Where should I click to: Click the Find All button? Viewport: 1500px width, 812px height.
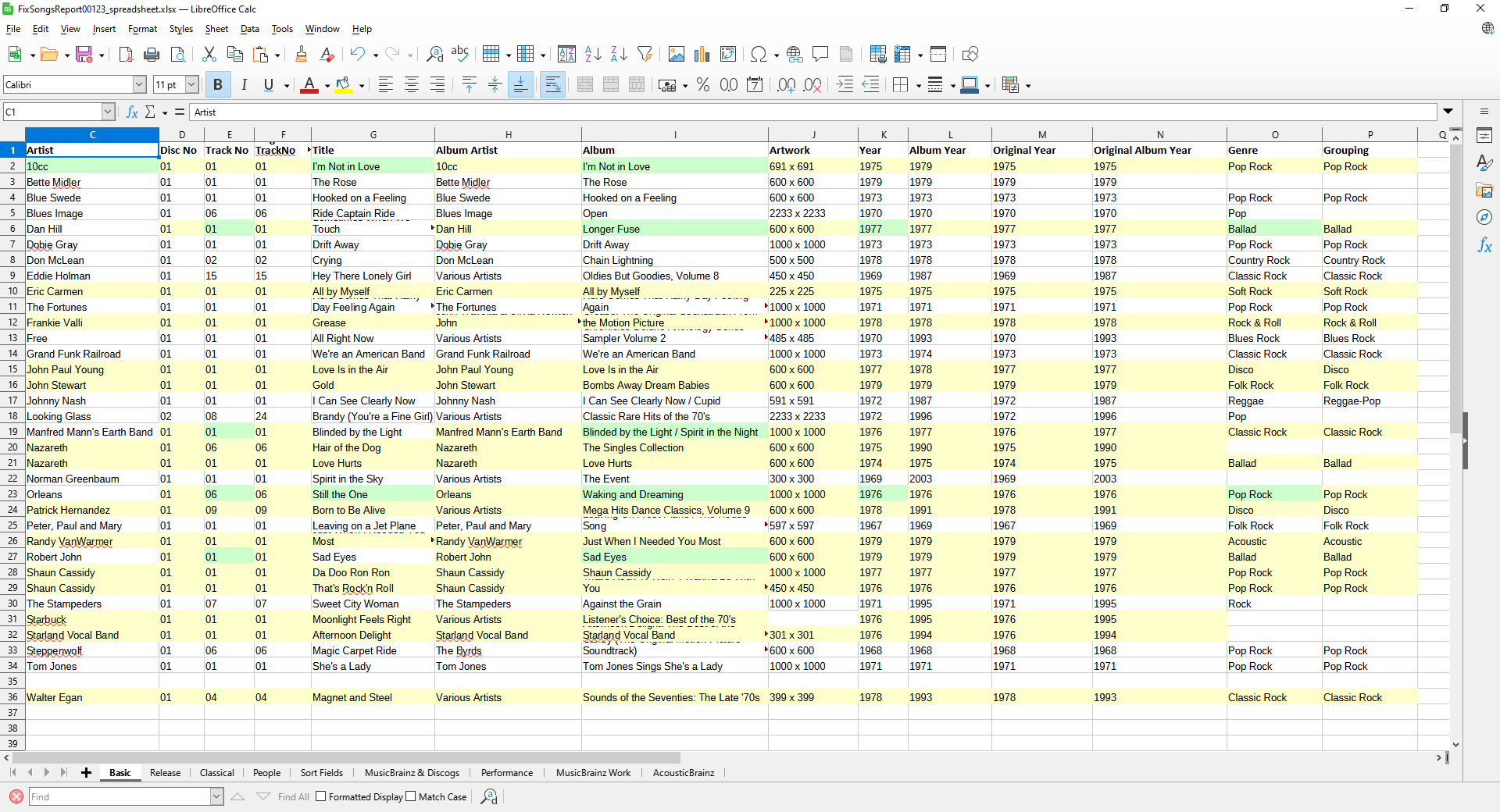click(294, 796)
